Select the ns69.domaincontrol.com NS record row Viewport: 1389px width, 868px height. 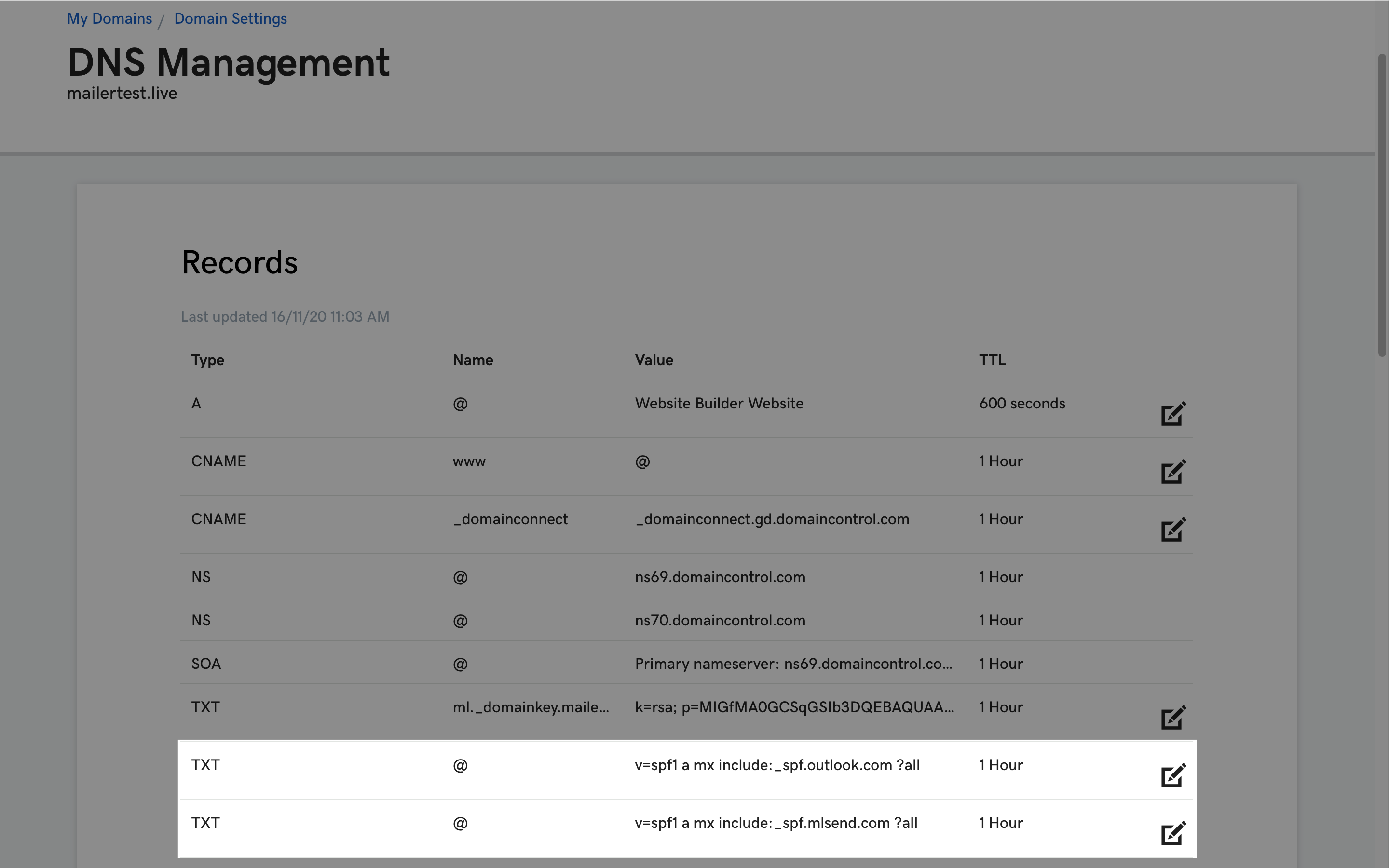(x=720, y=577)
